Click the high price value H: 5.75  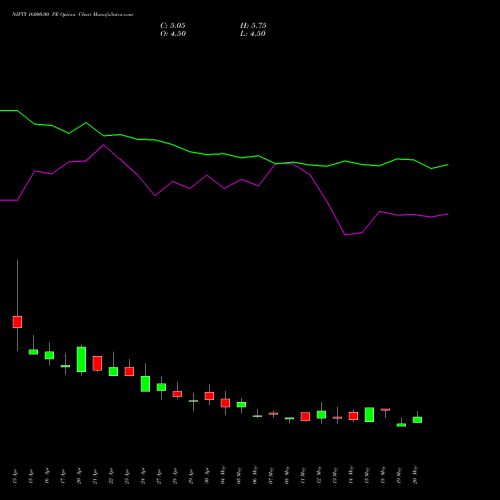[253, 26]
